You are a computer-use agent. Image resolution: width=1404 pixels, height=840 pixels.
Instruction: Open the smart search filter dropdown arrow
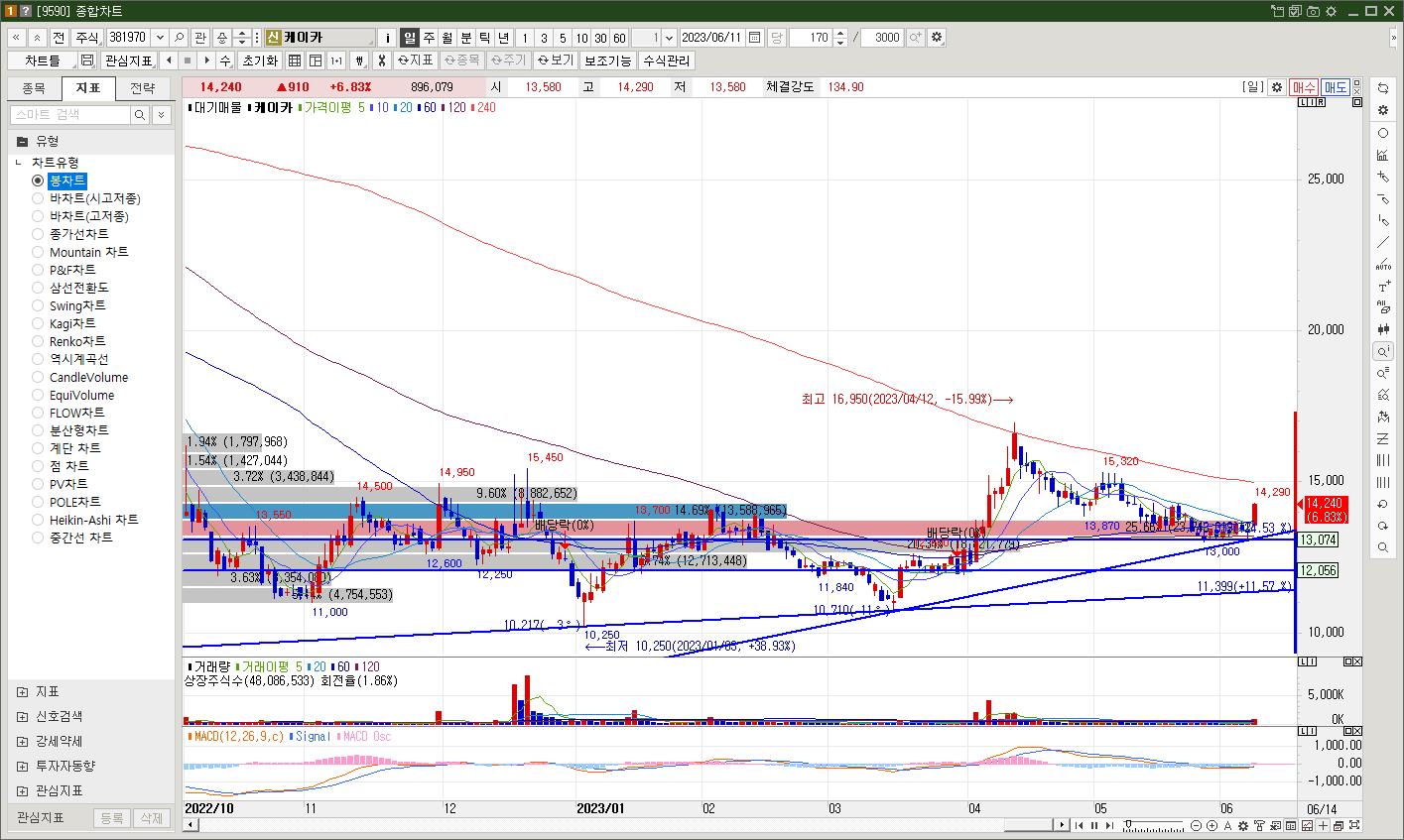(x=162, y=115)
